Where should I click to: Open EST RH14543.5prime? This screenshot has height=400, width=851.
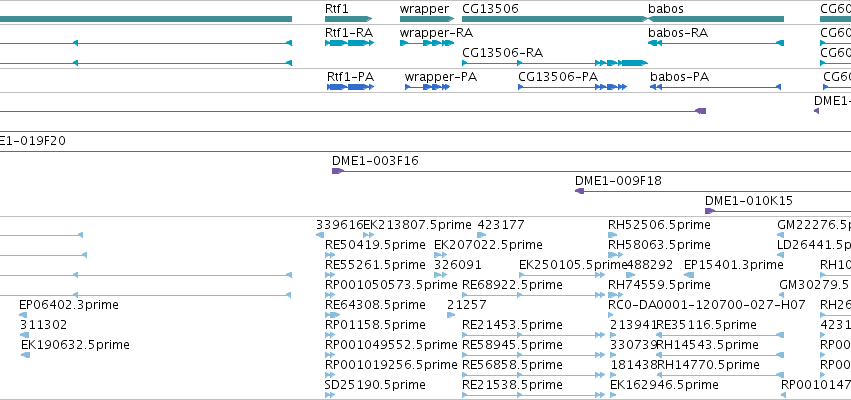pyautogui.click(x=707, y=345)
